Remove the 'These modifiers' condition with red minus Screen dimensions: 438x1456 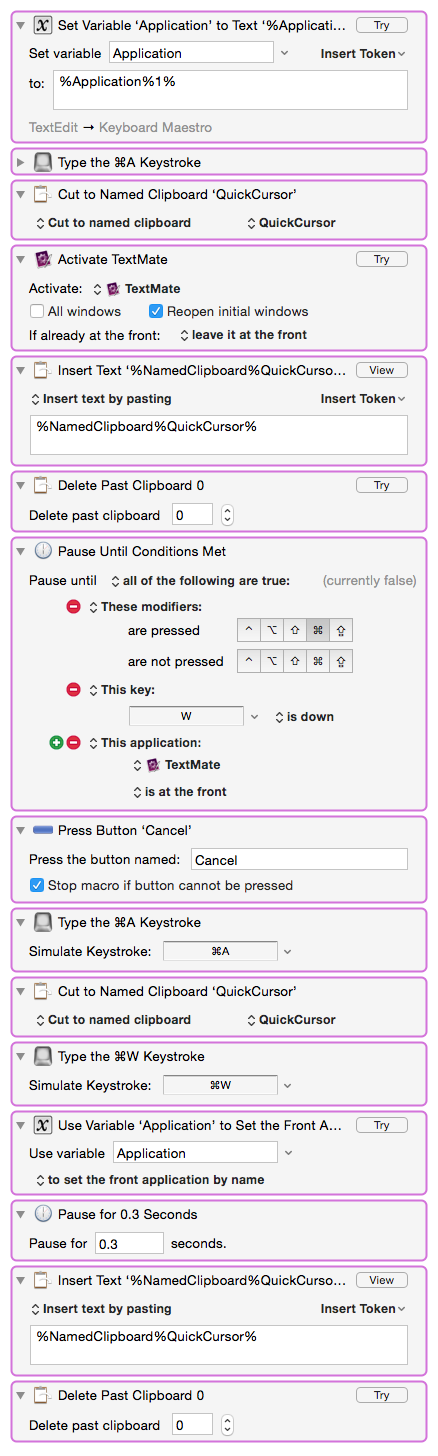tap(73, 606)
